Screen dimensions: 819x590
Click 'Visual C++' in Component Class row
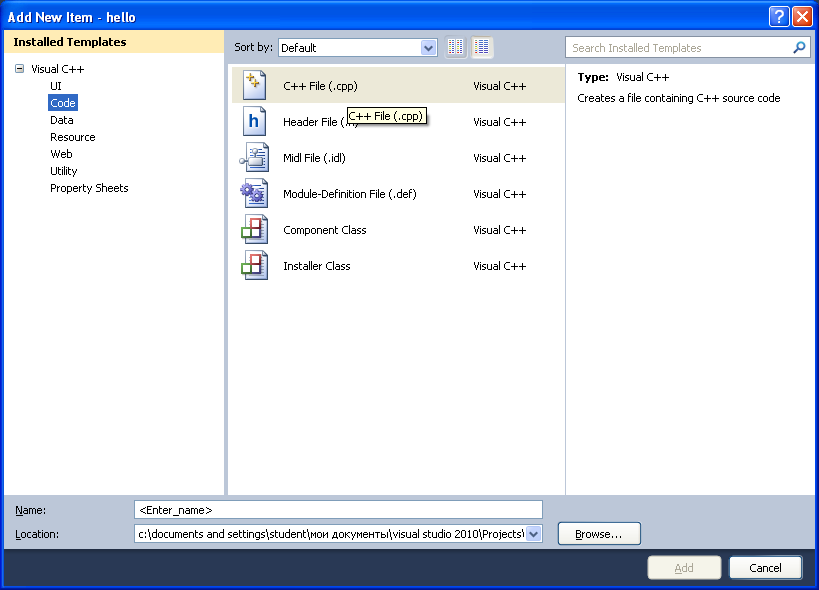[499, 230]
